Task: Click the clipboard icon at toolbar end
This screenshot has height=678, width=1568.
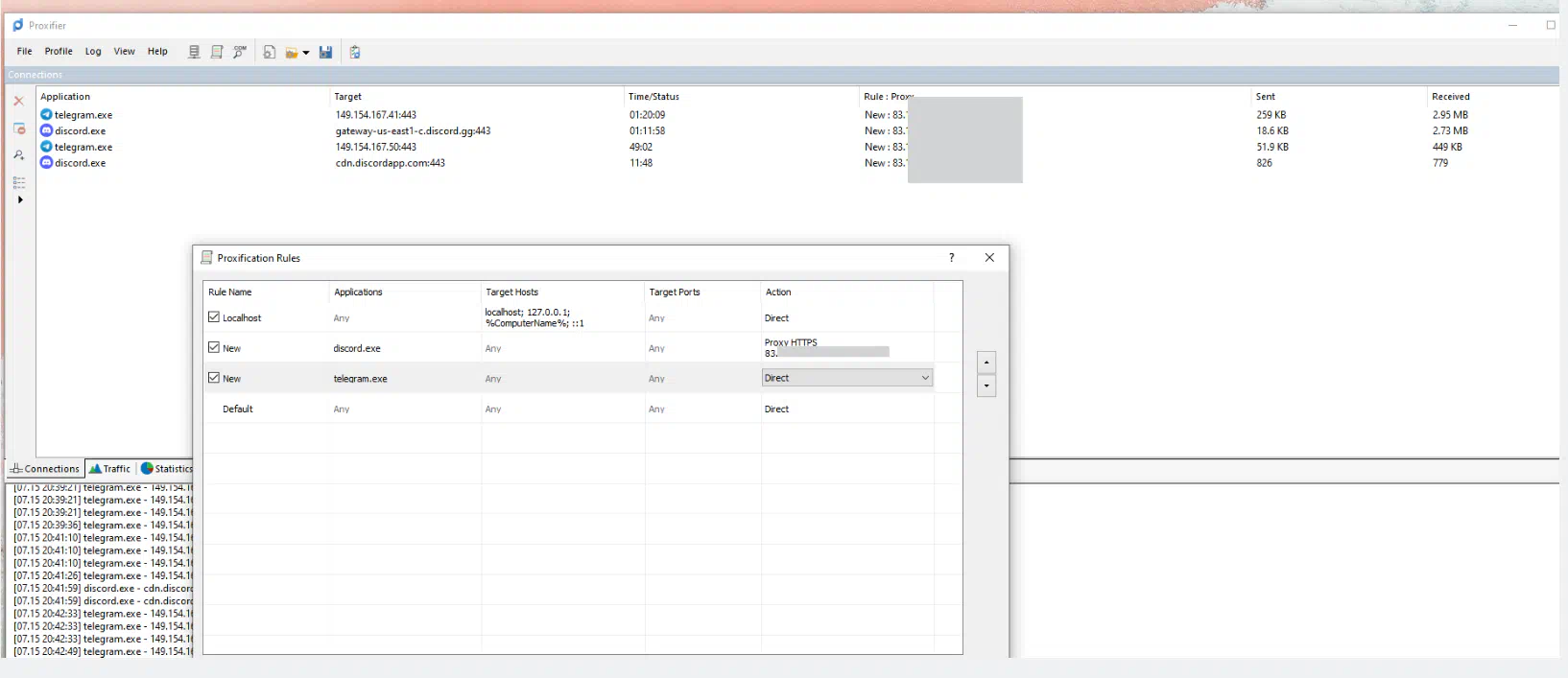Action: [355, 52]
